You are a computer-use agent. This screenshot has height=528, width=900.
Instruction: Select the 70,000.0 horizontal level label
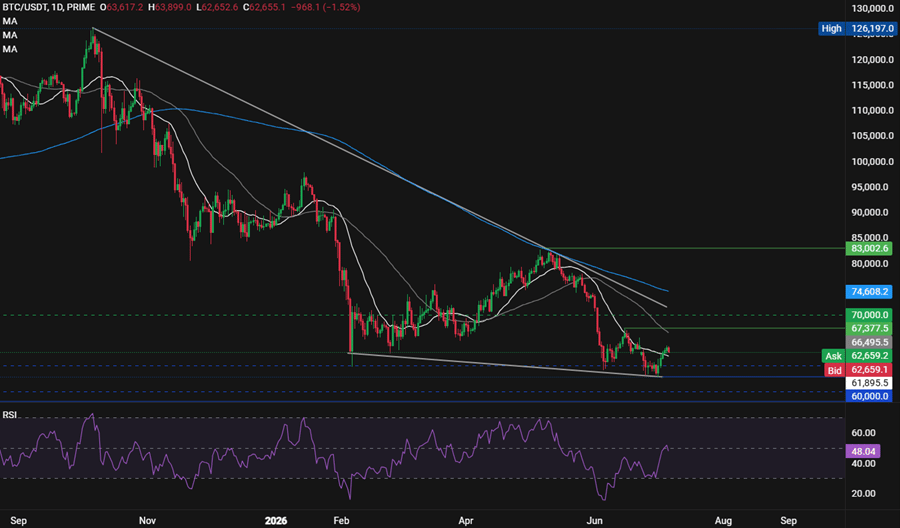(x=870, y=315)
